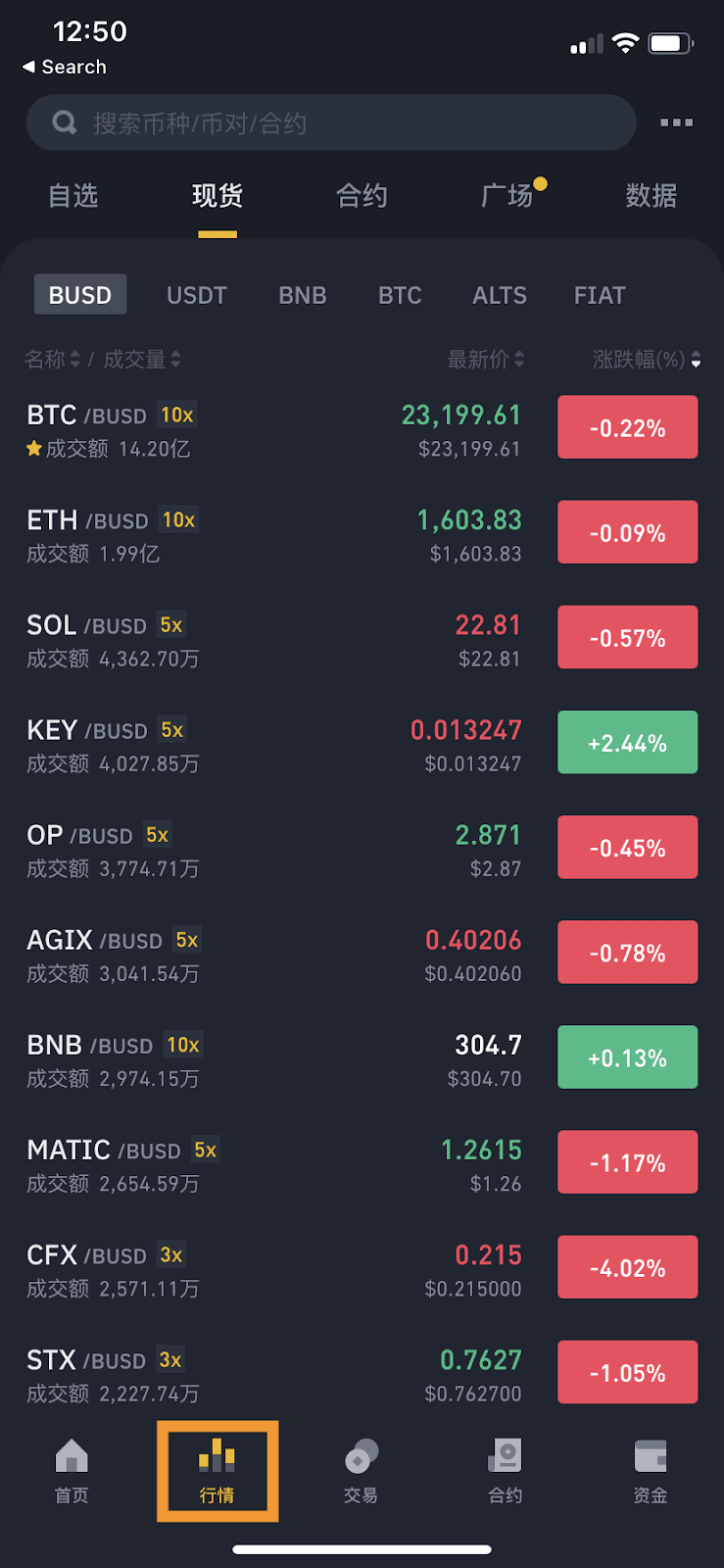The image size is (724, 1568).
Task: Tap the KEY +2.44% green change button
Action: point(627,742)
